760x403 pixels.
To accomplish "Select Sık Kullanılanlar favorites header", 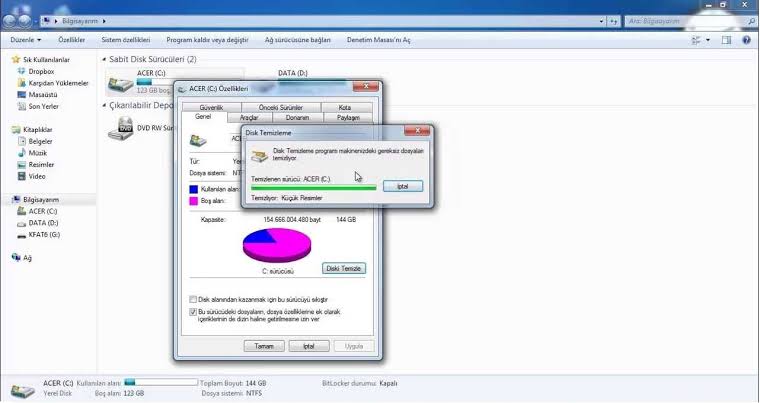I will point(41,60).
